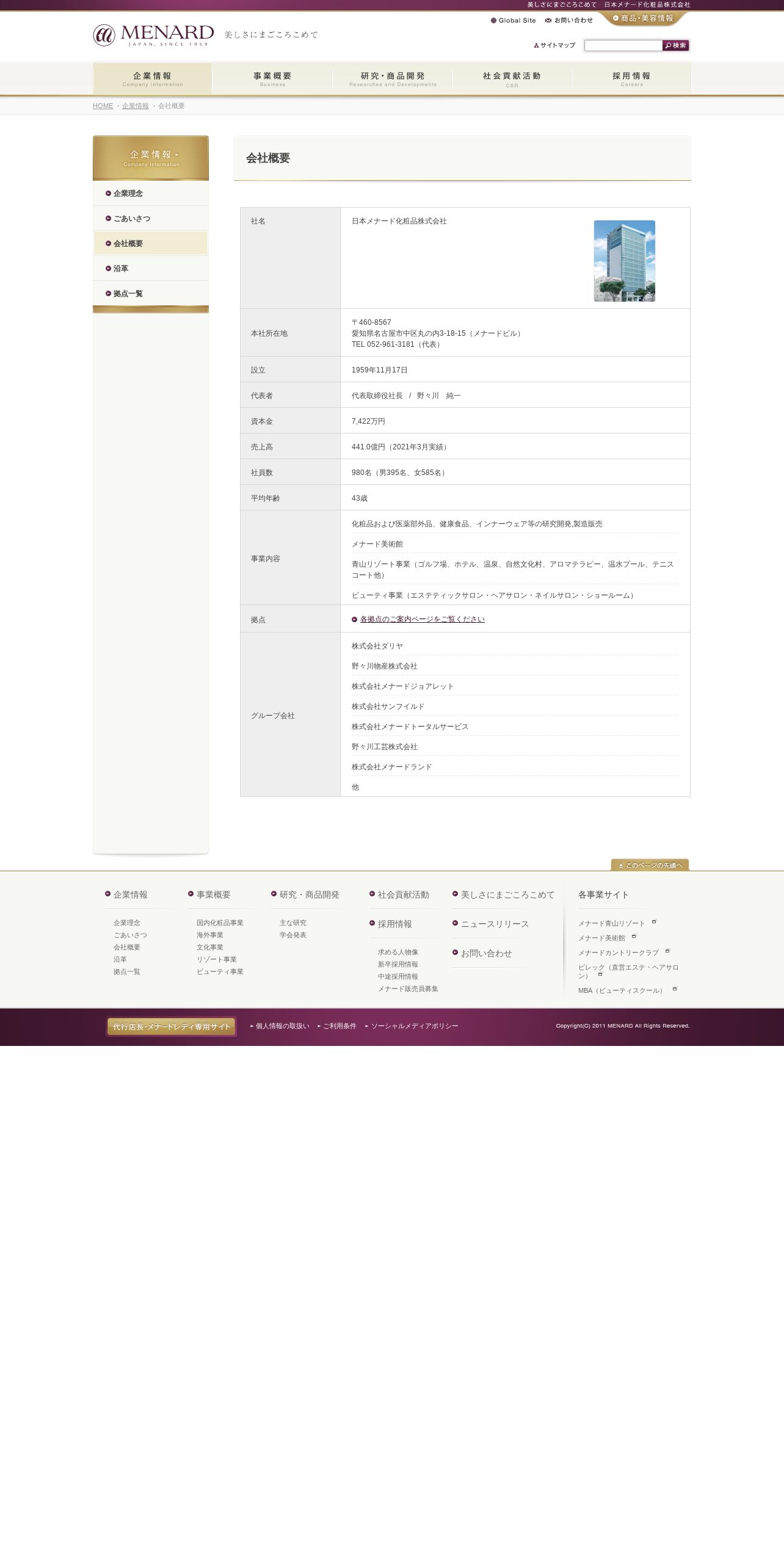
Task: Open footer ごあいさつ link
Action: pos(130,935)
